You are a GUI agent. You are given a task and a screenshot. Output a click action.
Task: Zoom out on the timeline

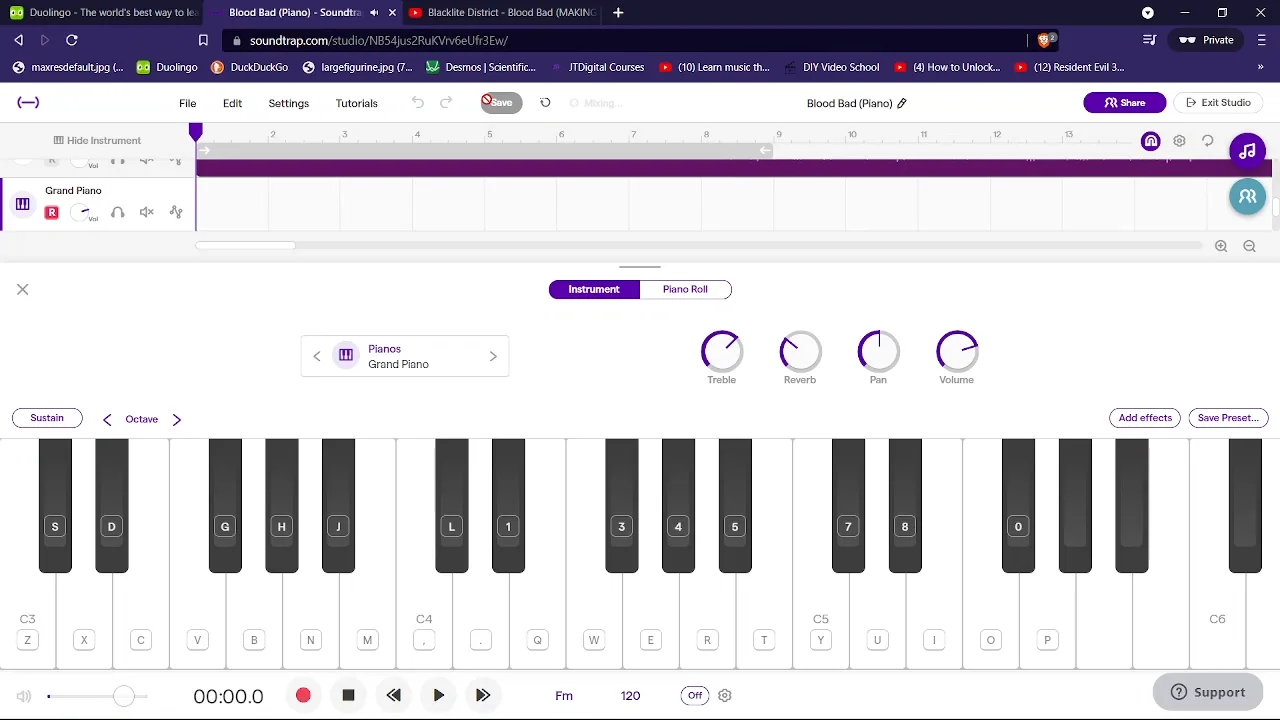(x=1249, y=246)
